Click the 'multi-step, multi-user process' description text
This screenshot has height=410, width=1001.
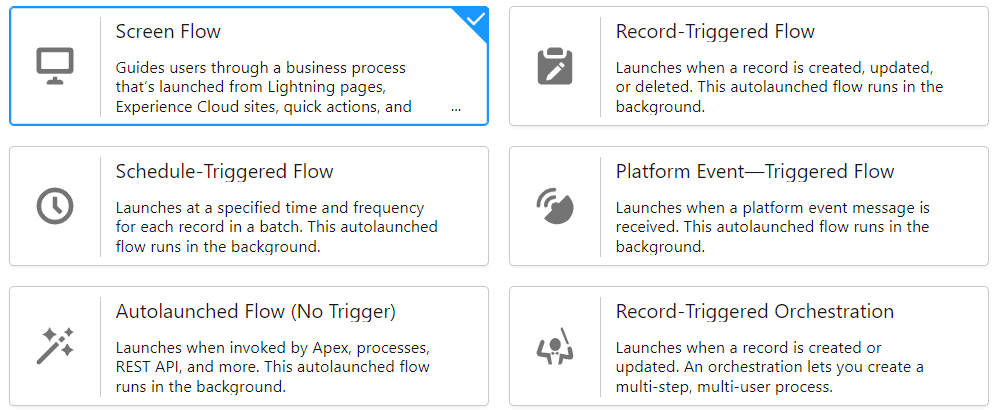point(724,386)
